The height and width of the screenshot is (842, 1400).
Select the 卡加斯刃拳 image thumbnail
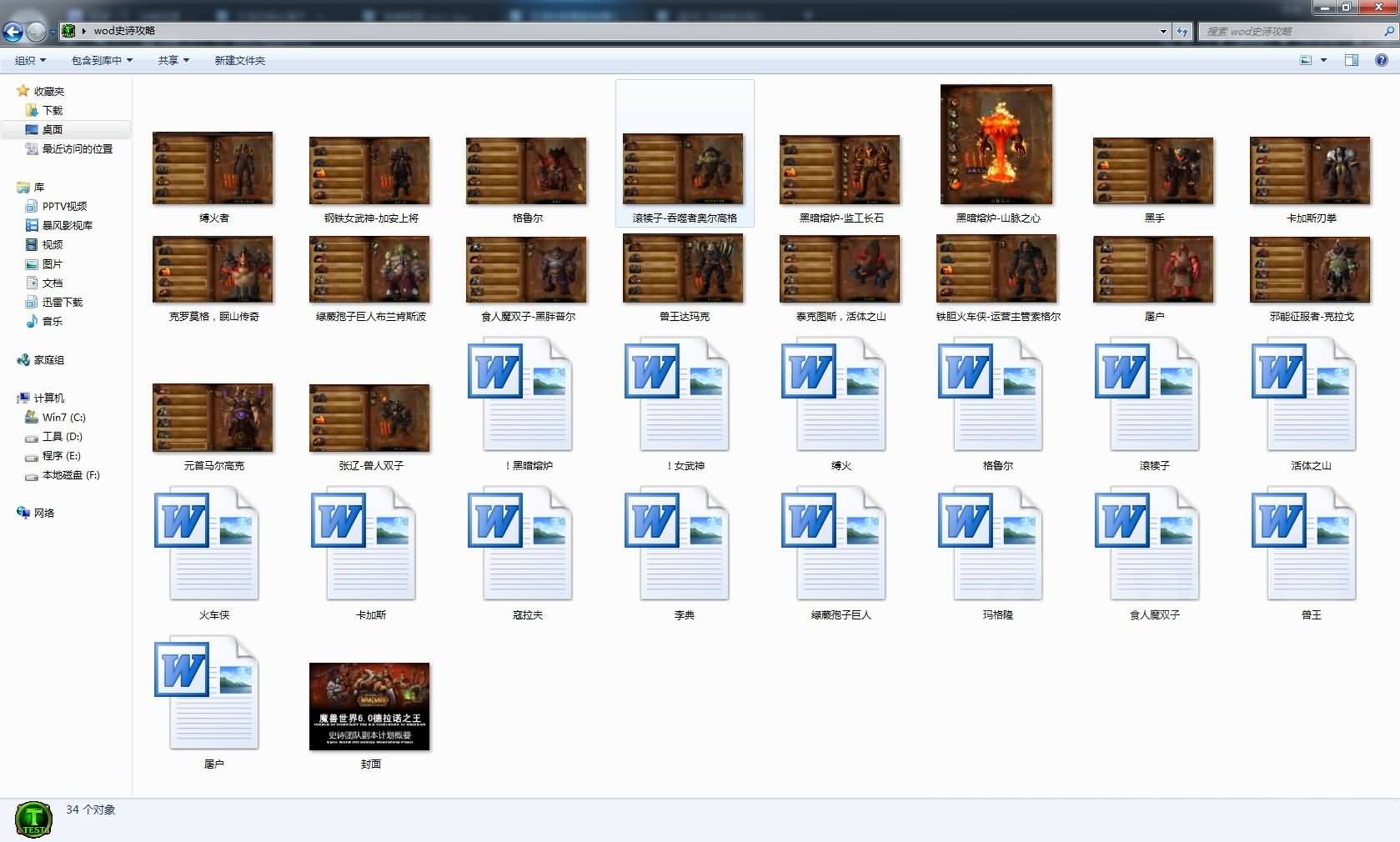click(1310, 171)
